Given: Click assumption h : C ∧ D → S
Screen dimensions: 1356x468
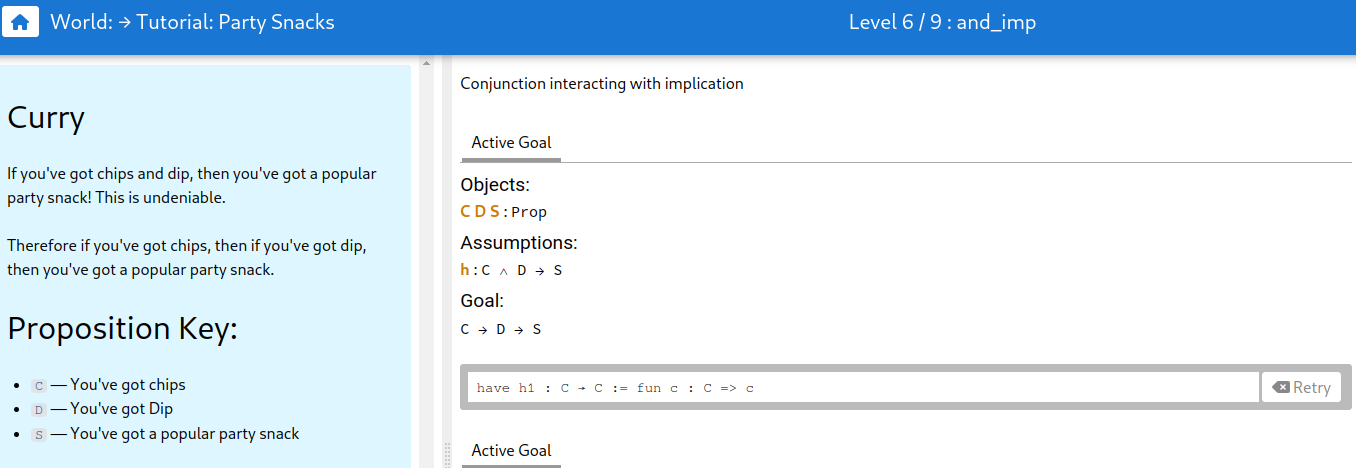Looking at the screenshot, I should (x=511, y=270).
